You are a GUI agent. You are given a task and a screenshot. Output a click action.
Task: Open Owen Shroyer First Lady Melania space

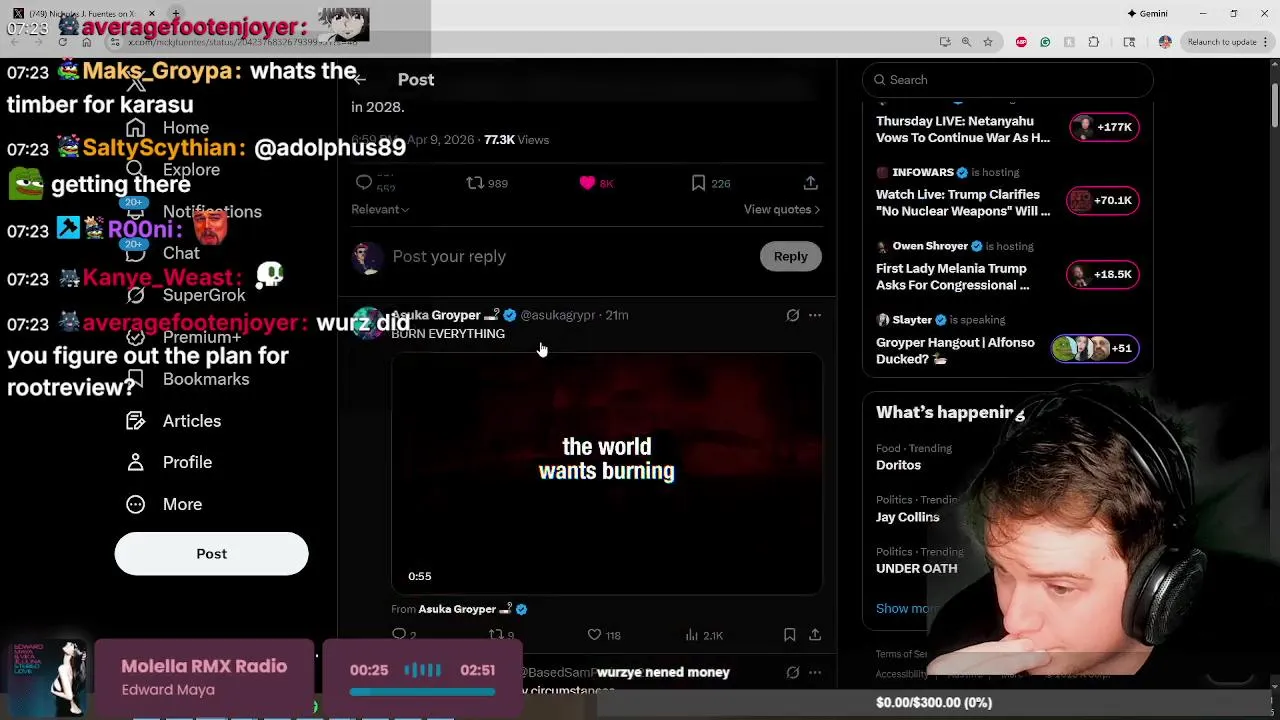coord(953,277)
